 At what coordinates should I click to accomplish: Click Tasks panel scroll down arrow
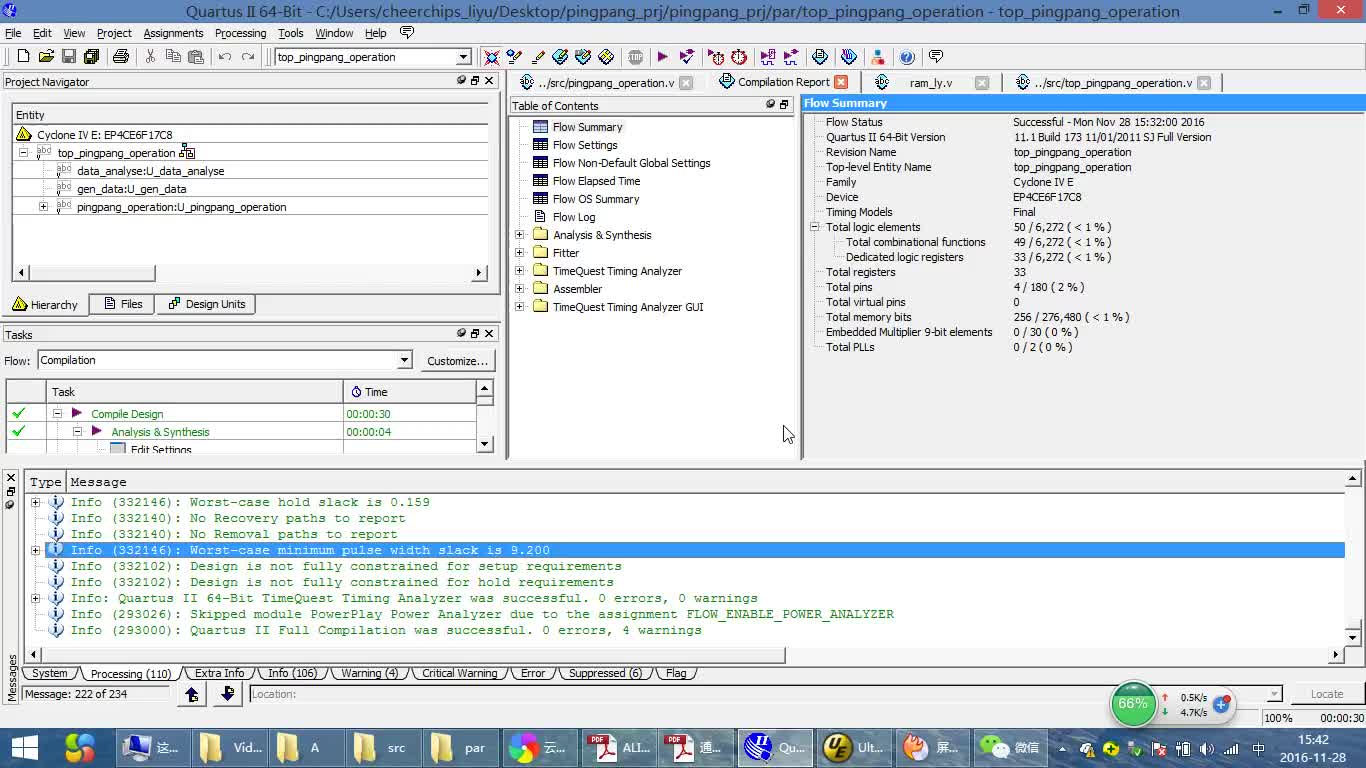tap(485, 444)
